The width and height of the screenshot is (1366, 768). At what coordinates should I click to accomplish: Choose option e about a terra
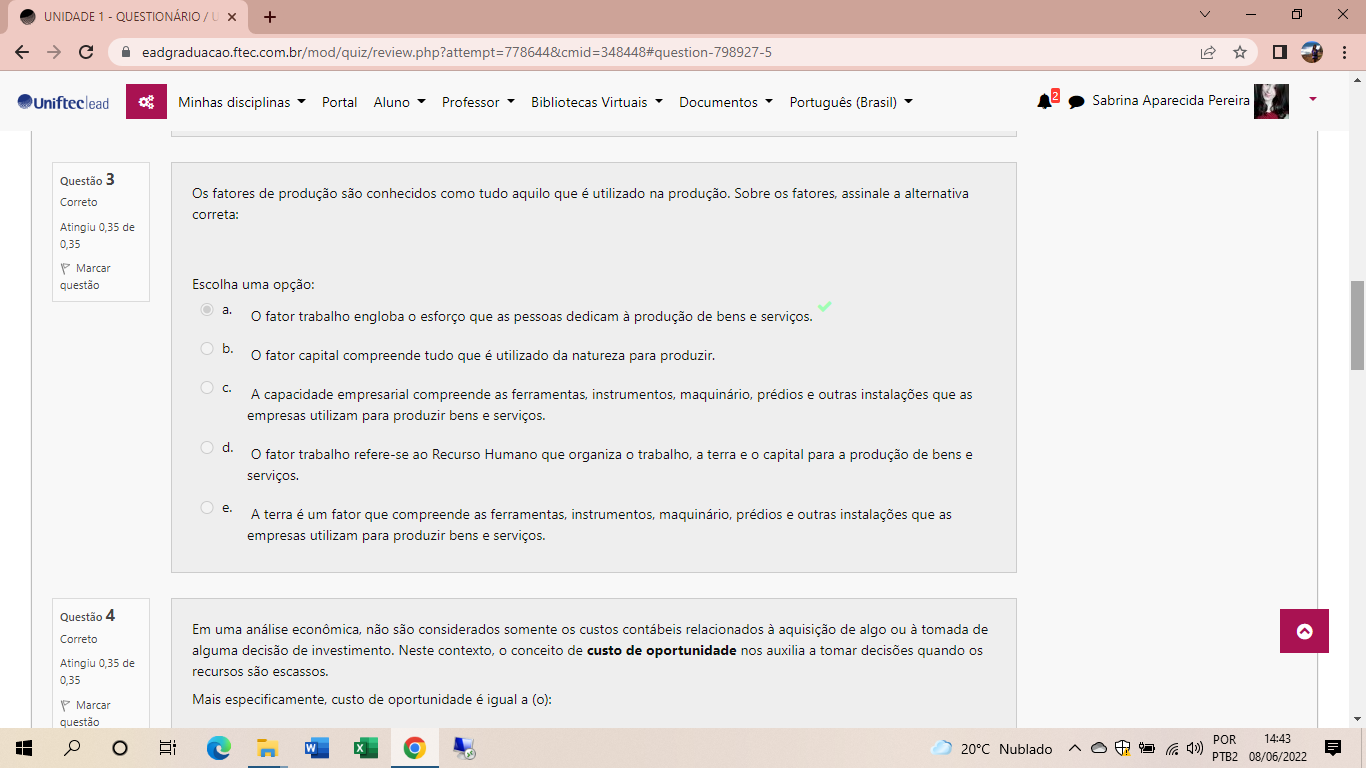click(207, 508)
